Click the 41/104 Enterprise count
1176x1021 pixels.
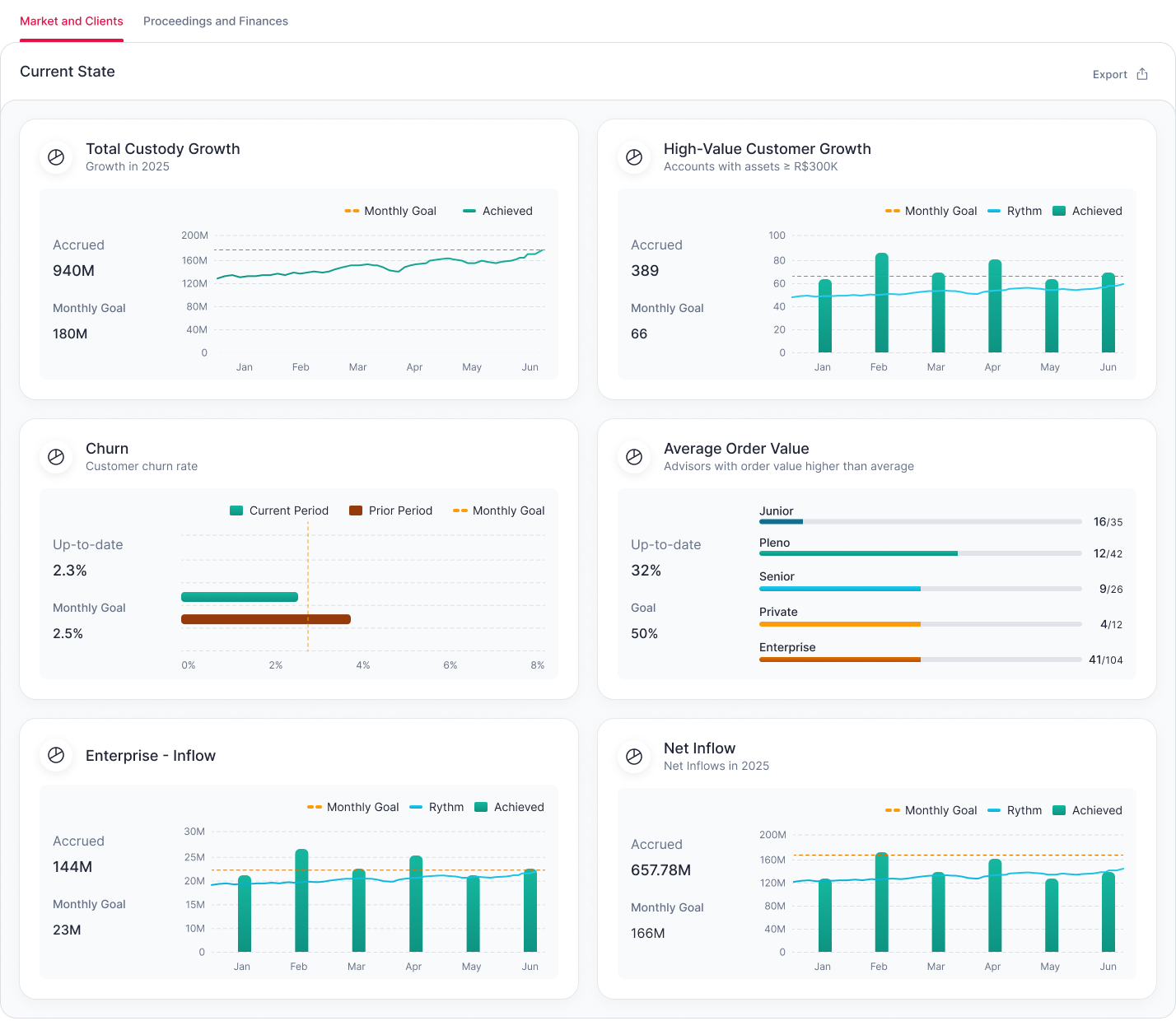click(x=1106, y=660)
